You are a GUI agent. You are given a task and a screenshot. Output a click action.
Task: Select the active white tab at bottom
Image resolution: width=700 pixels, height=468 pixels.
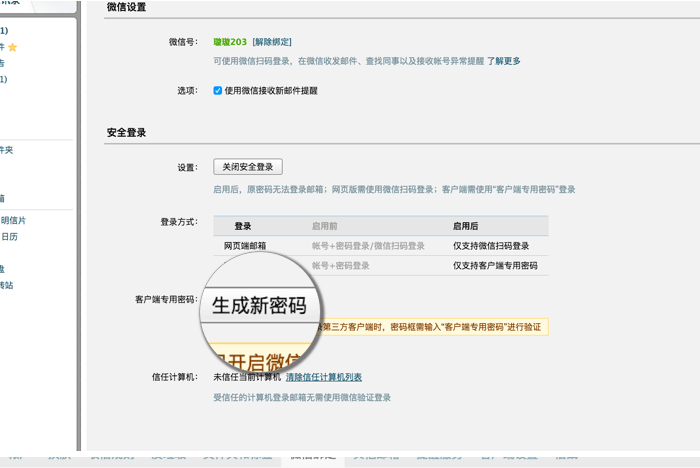[314, 459]
